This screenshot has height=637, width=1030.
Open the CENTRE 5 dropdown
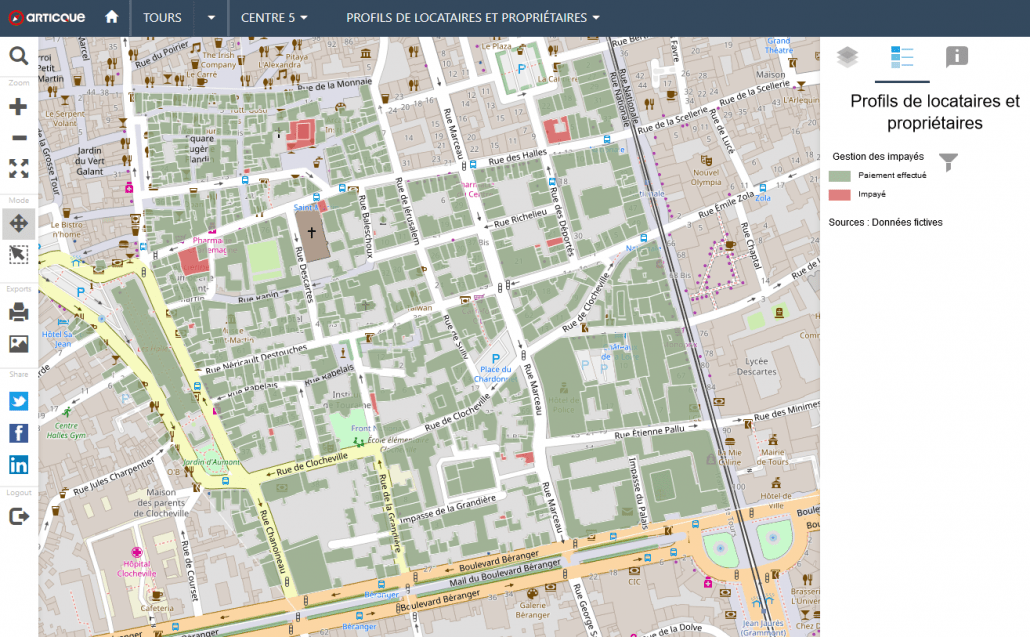(274, 18)
